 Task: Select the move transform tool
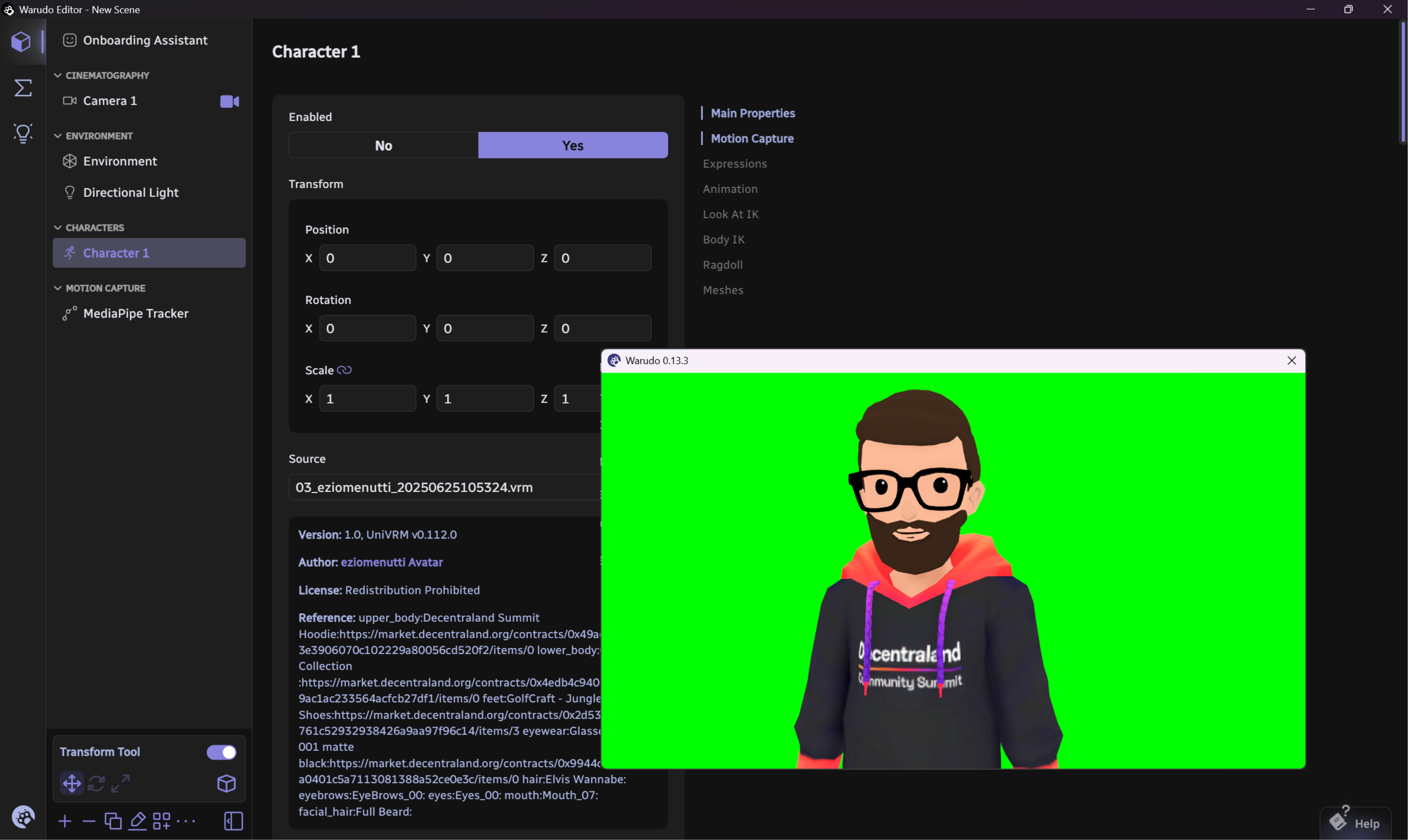pyautogui.click(x=72, y=783)
